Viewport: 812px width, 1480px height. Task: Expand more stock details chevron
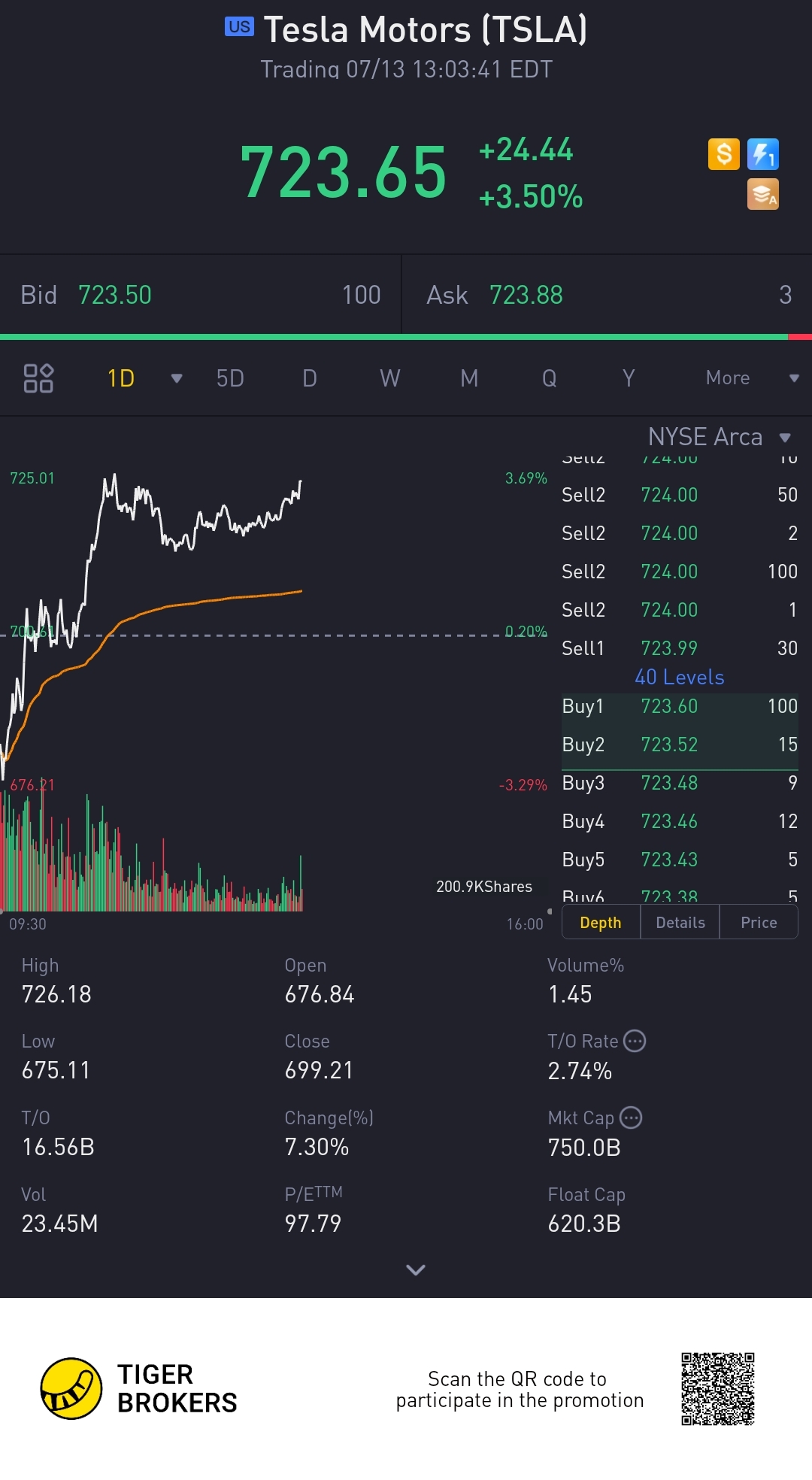coord(415,1270)
